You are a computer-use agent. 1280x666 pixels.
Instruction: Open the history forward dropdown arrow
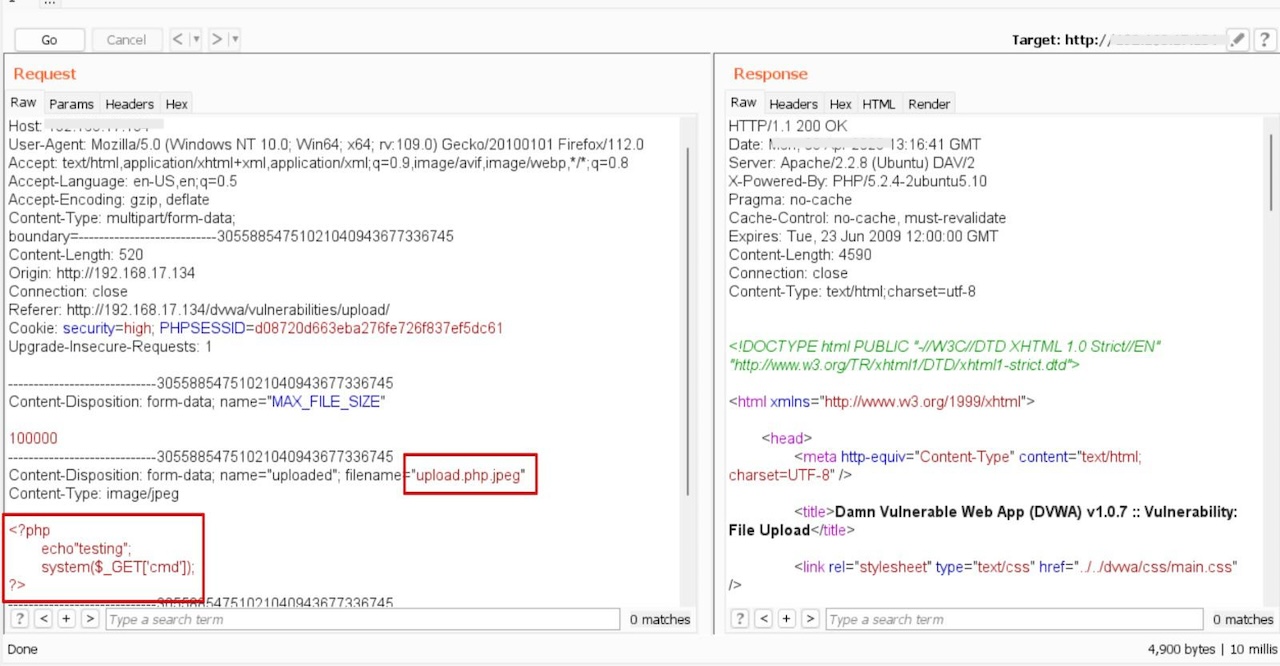pyautogui.click(x=235, y=40)
